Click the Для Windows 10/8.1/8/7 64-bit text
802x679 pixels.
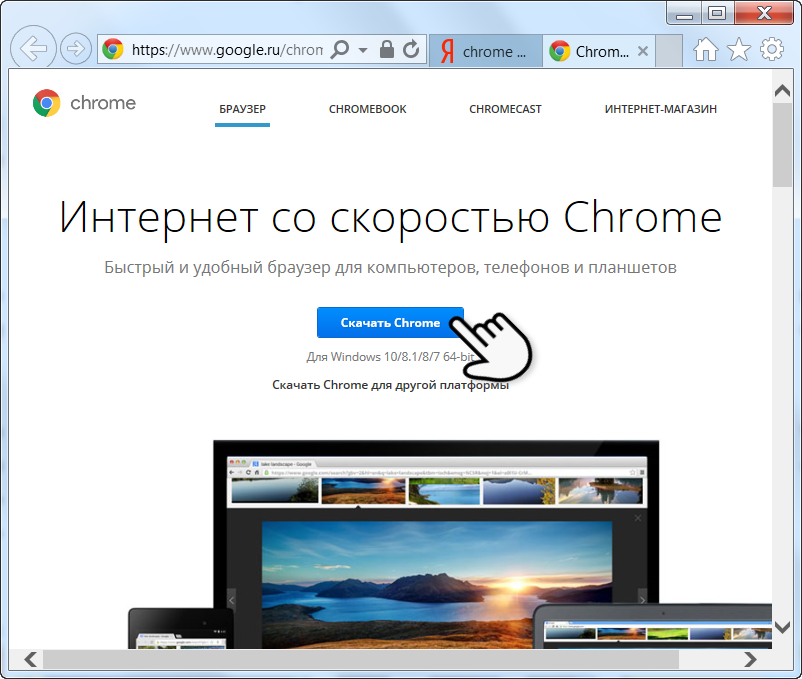[x=390, y=356]
